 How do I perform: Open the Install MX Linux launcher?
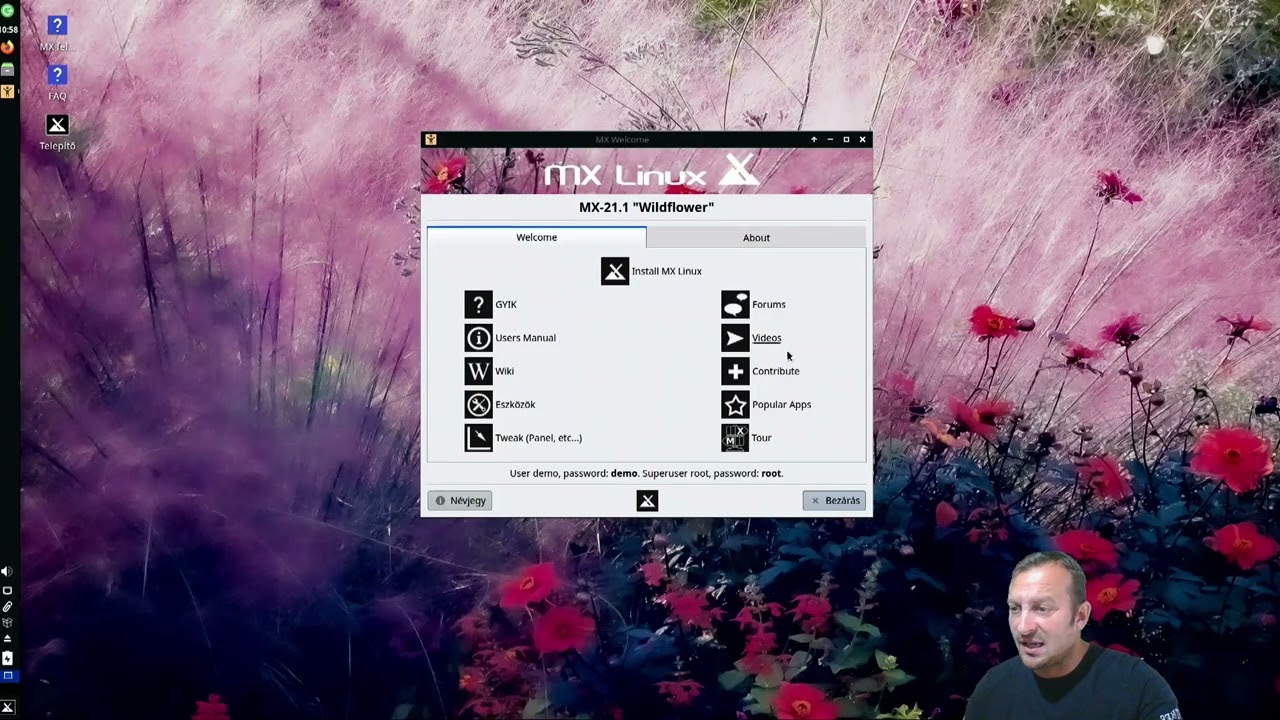click(615, 271)
